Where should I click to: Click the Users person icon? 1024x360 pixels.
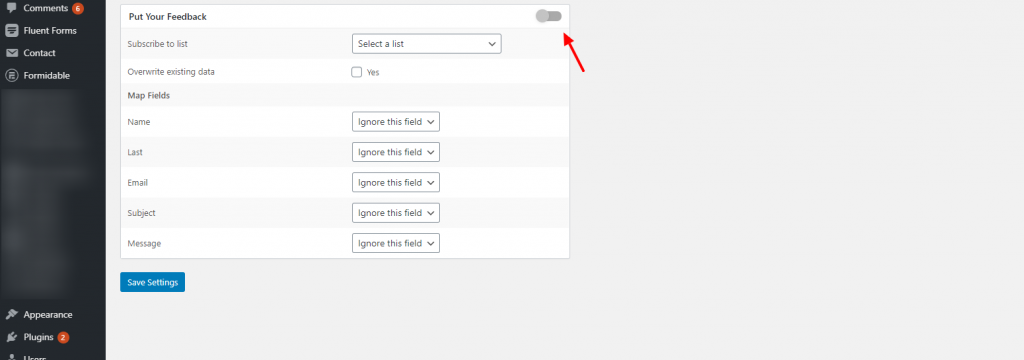click(x=12, y=357)
